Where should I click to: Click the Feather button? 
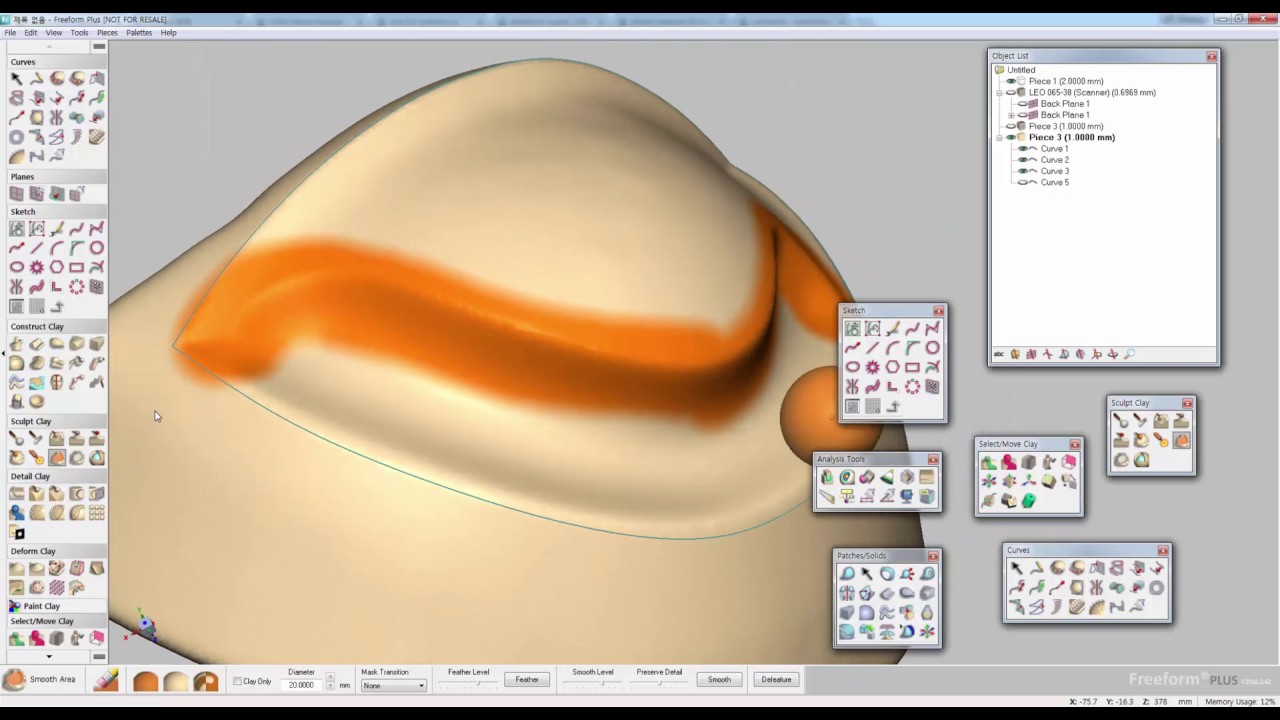527,680
